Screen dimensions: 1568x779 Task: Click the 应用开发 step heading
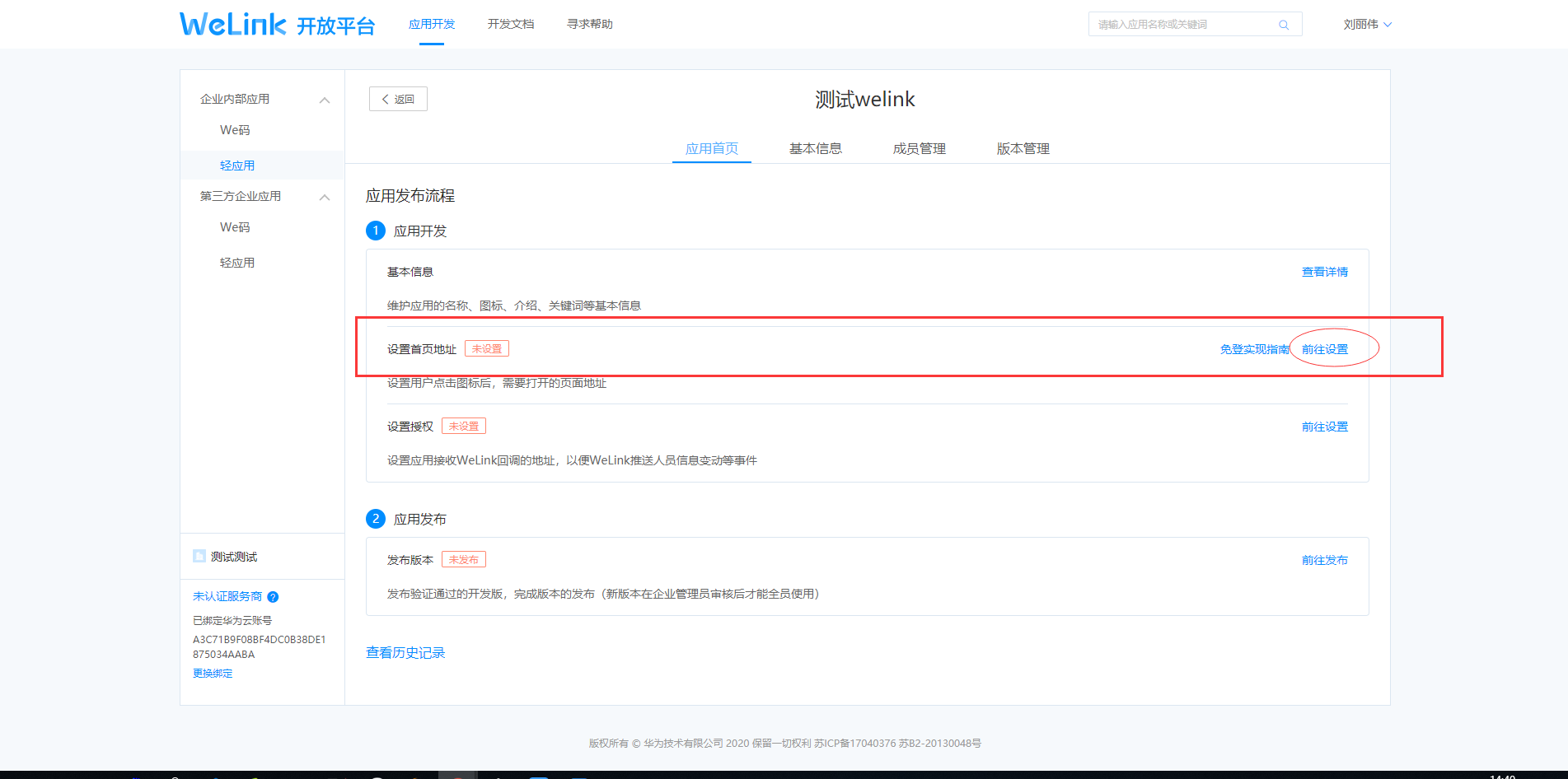click(420, 231)
